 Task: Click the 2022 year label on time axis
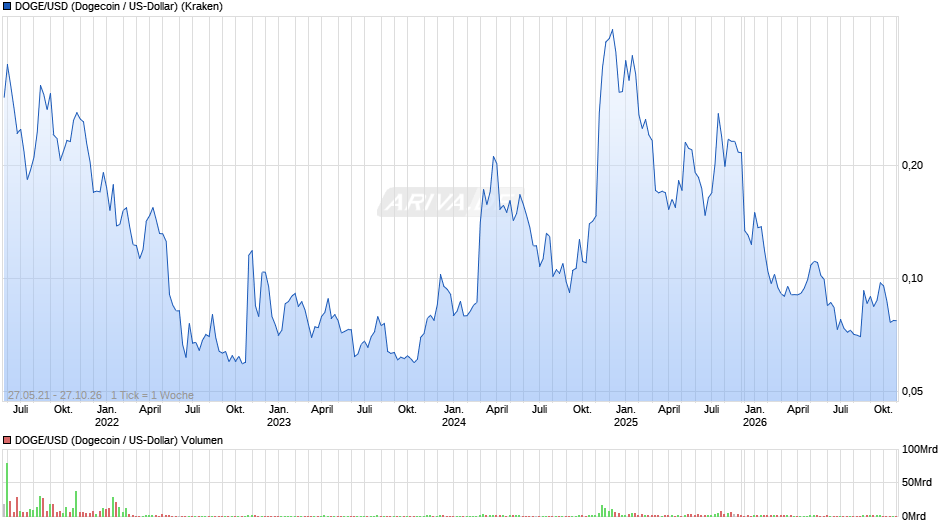click(107, 422)
